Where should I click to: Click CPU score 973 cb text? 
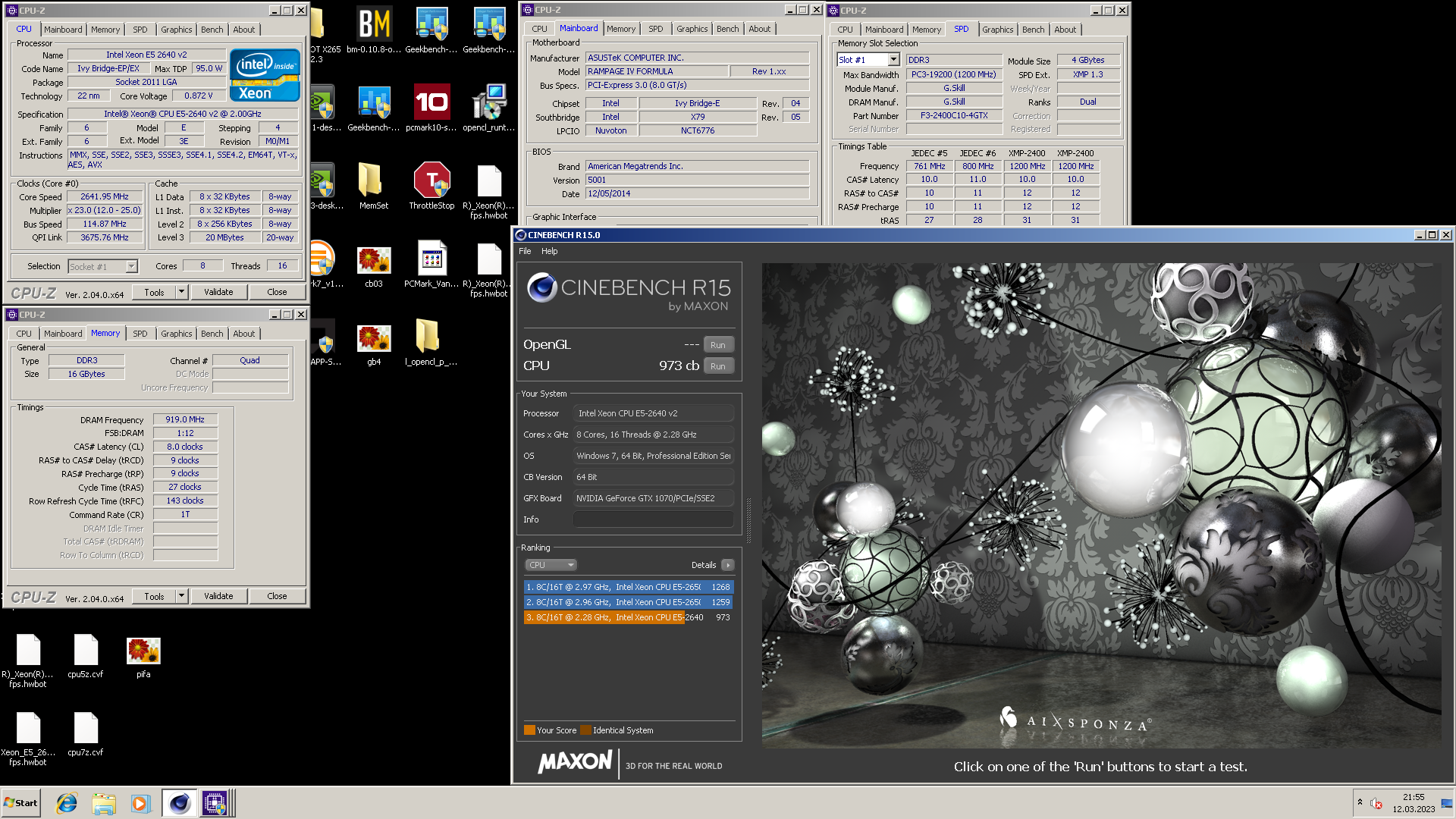tap(679, 366)
